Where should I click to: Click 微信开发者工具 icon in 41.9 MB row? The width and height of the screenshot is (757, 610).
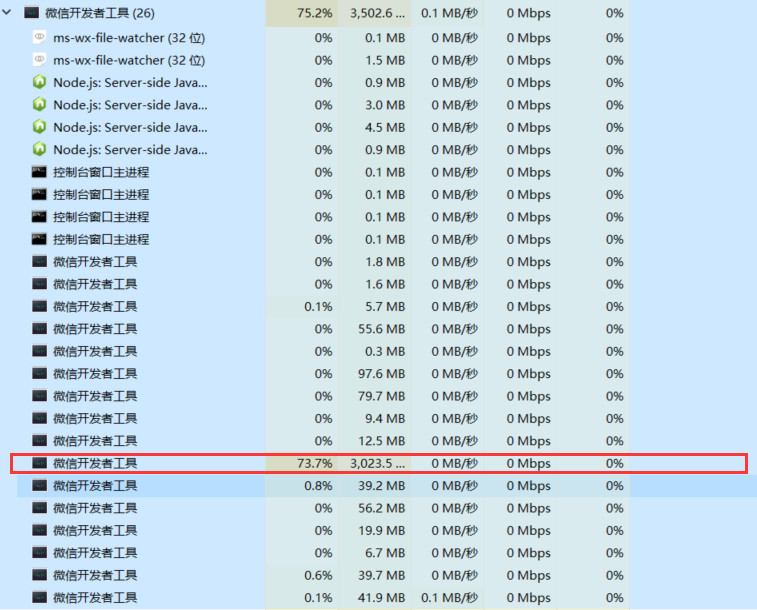39,597
